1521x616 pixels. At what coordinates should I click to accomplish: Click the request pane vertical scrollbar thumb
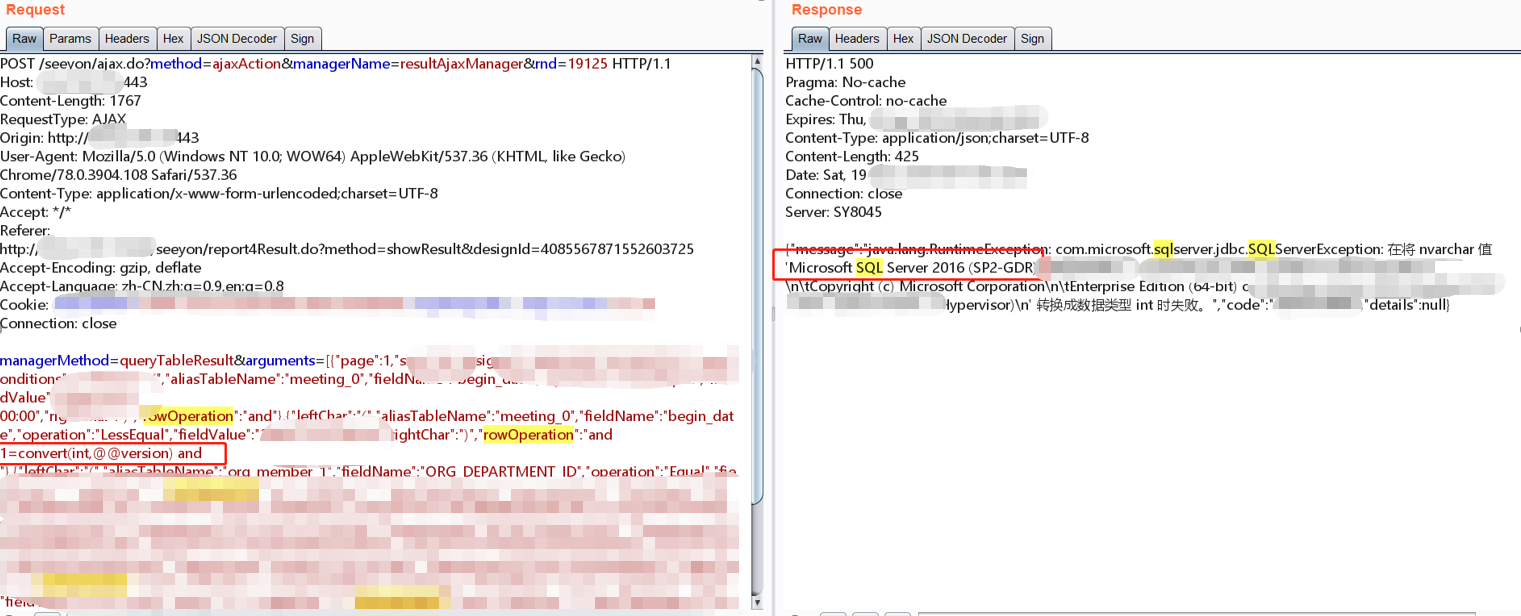757,284
